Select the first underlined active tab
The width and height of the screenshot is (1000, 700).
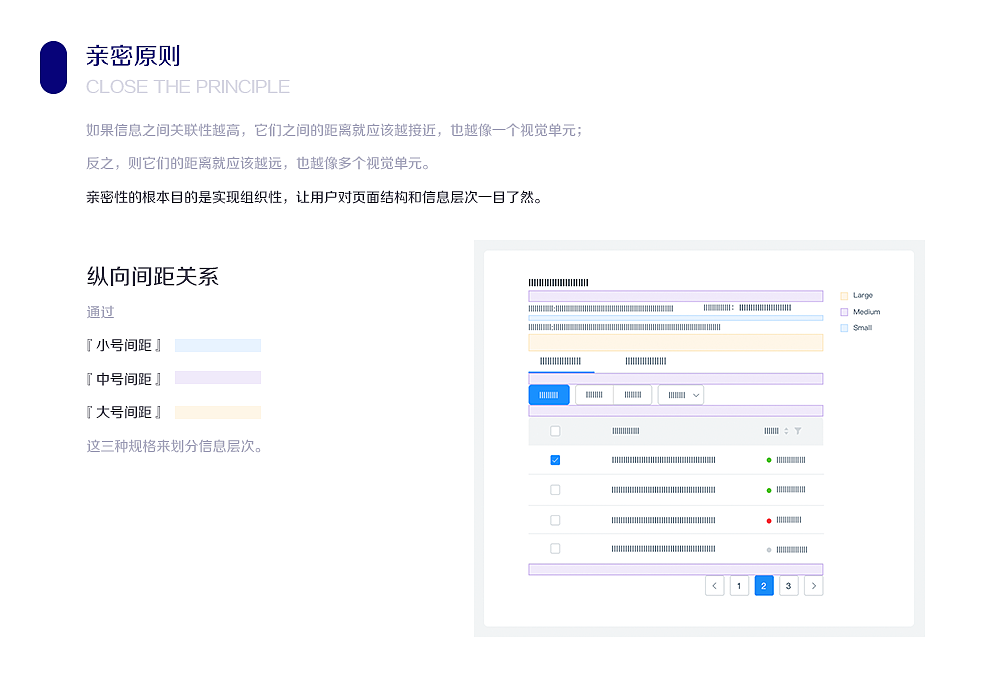coord(560,360)
